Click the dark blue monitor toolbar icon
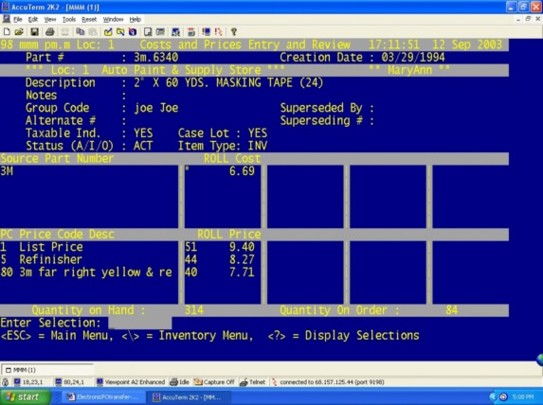543x405 pixels. (x=206, y=32)
